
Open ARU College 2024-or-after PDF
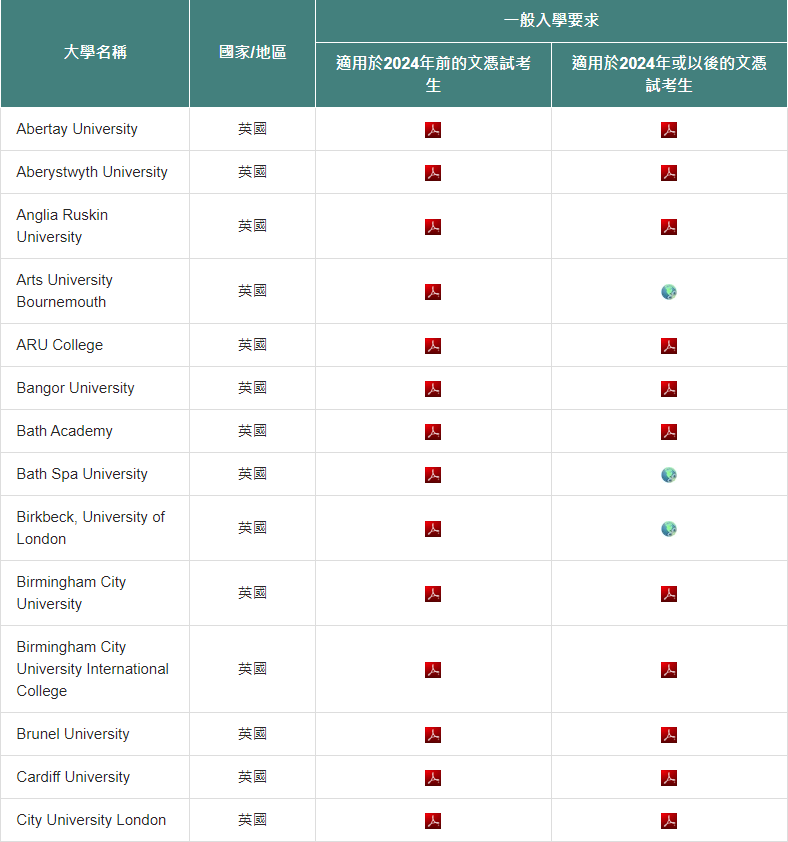click(x=669, y=346)
